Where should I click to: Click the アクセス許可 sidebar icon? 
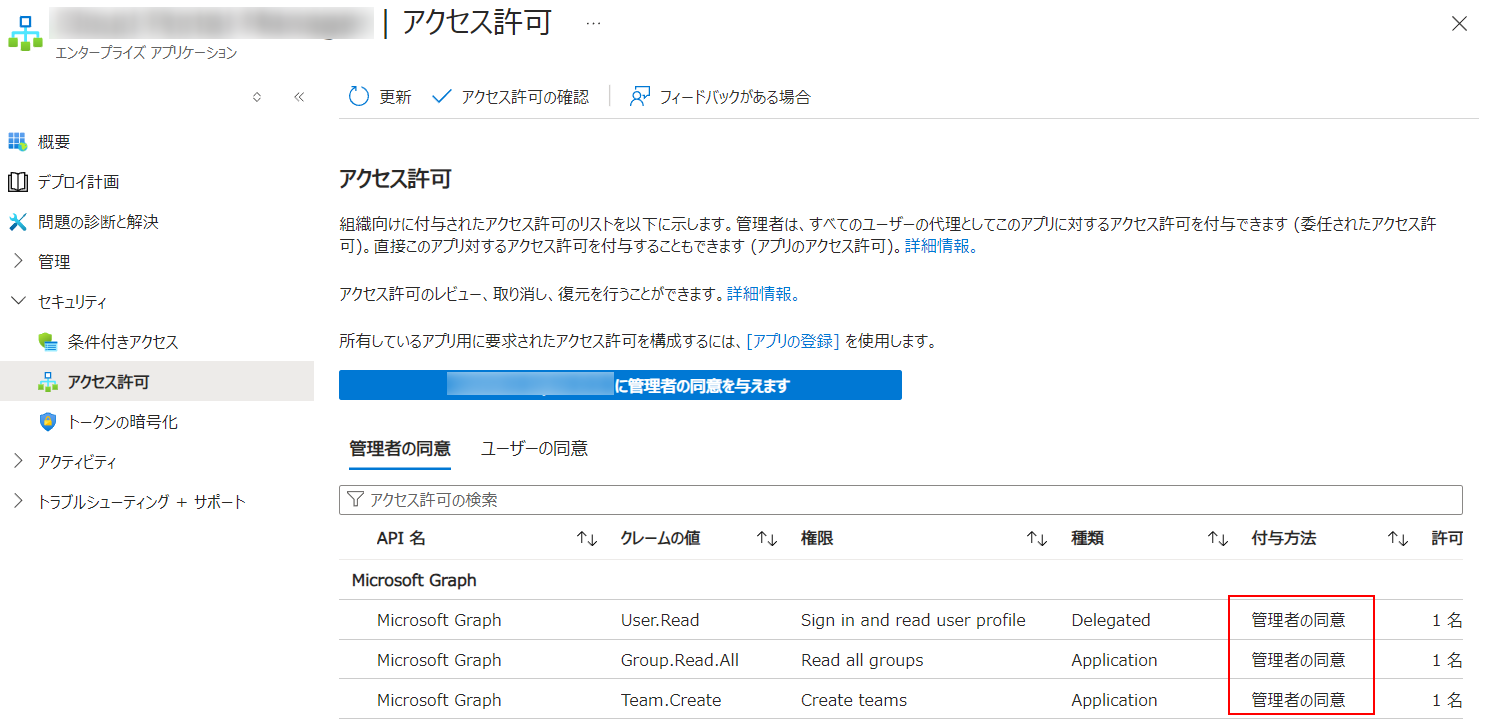coord(47,382)
